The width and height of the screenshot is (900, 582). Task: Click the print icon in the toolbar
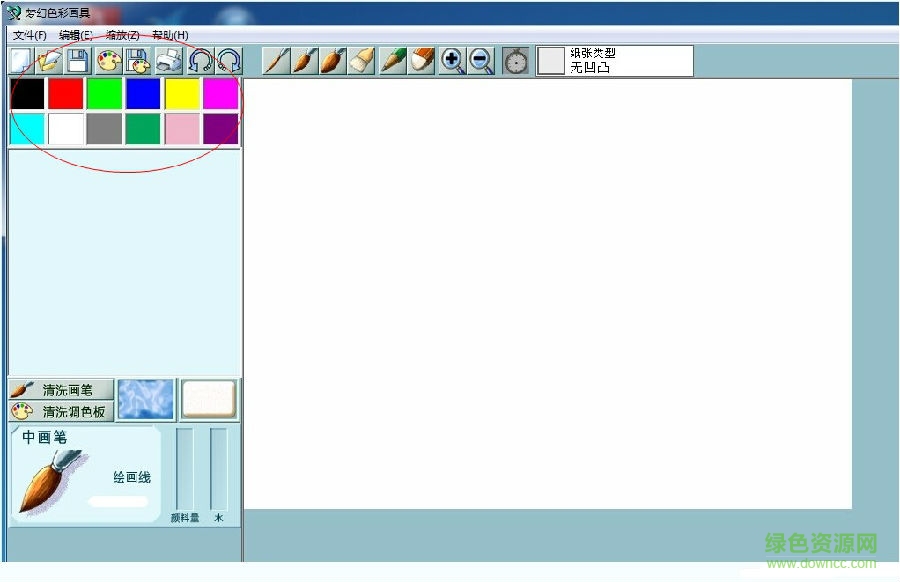pos(169,61)
